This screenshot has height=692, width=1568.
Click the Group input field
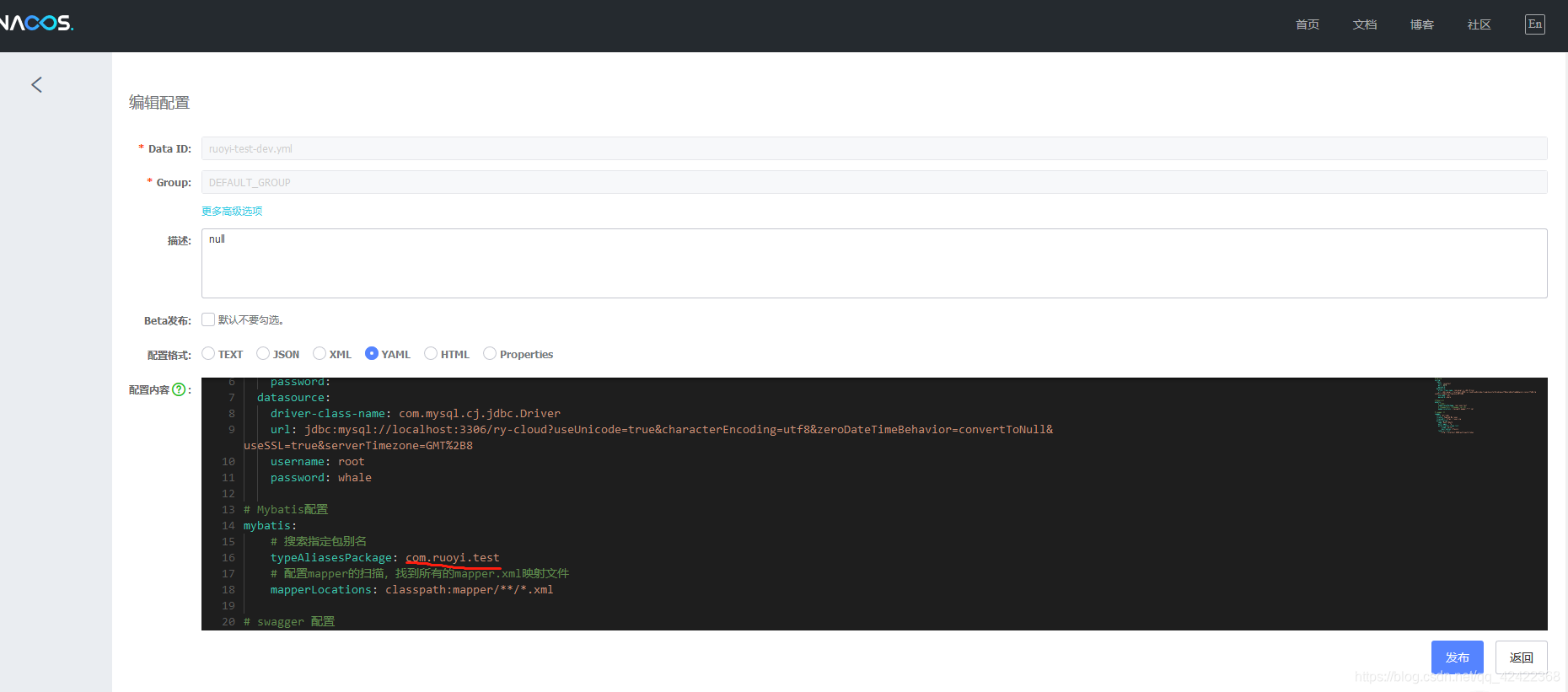click(x=874, y=182)
